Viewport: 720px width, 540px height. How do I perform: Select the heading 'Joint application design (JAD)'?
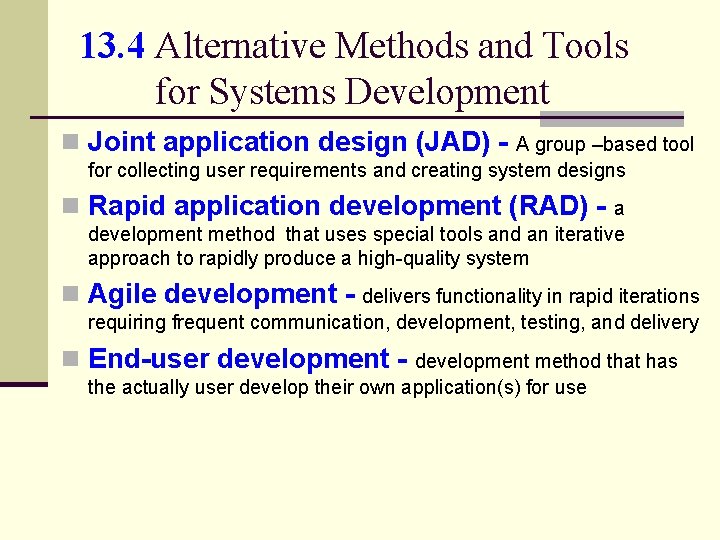pos(289,142)
